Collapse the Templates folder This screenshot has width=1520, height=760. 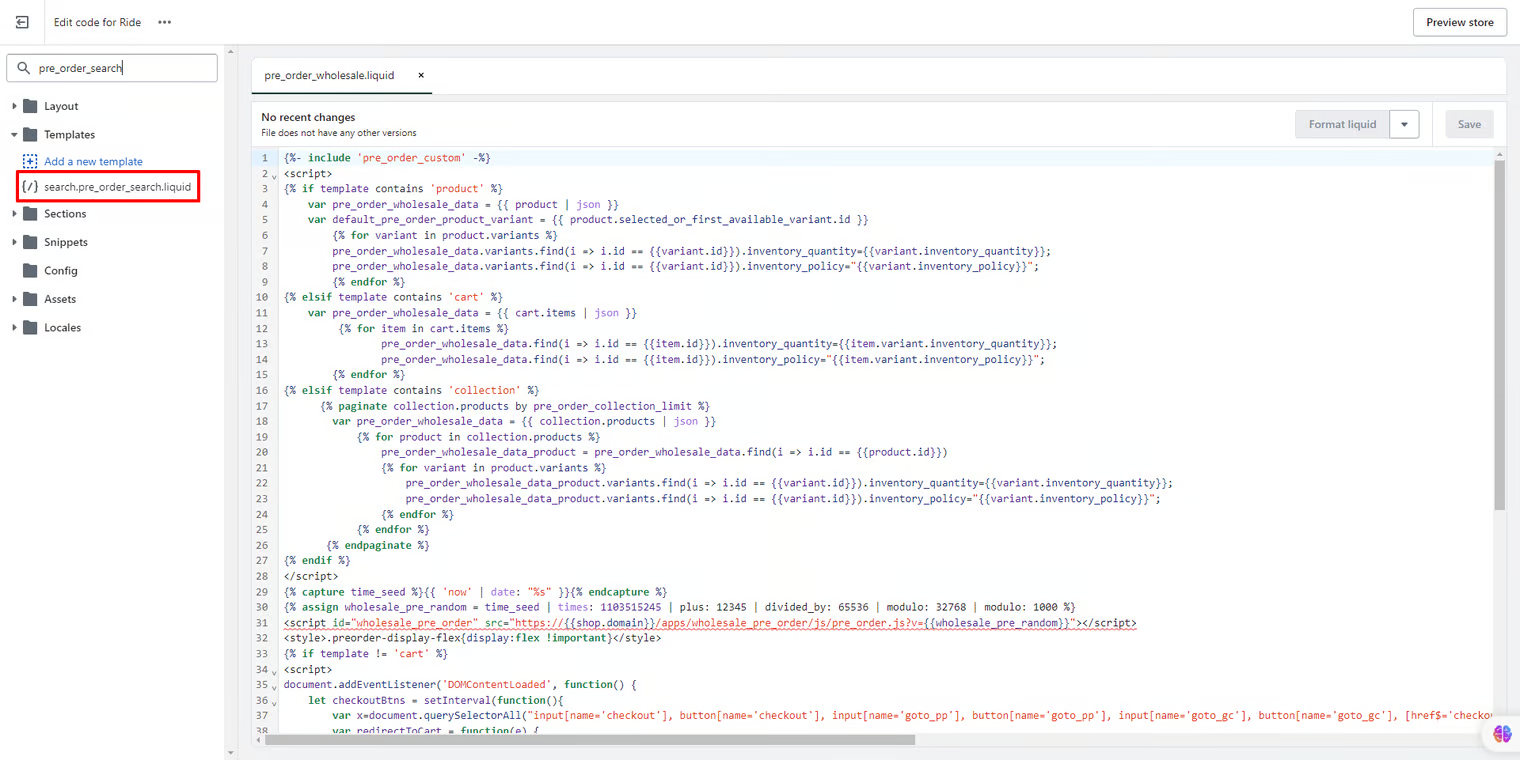point(14,135)
